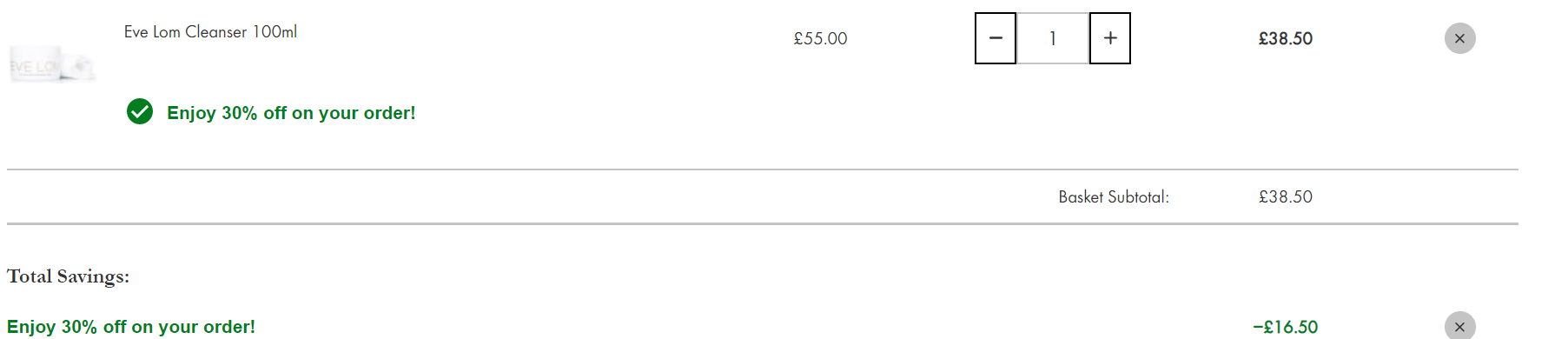Click the -£16.50 savings amount

1285,327
